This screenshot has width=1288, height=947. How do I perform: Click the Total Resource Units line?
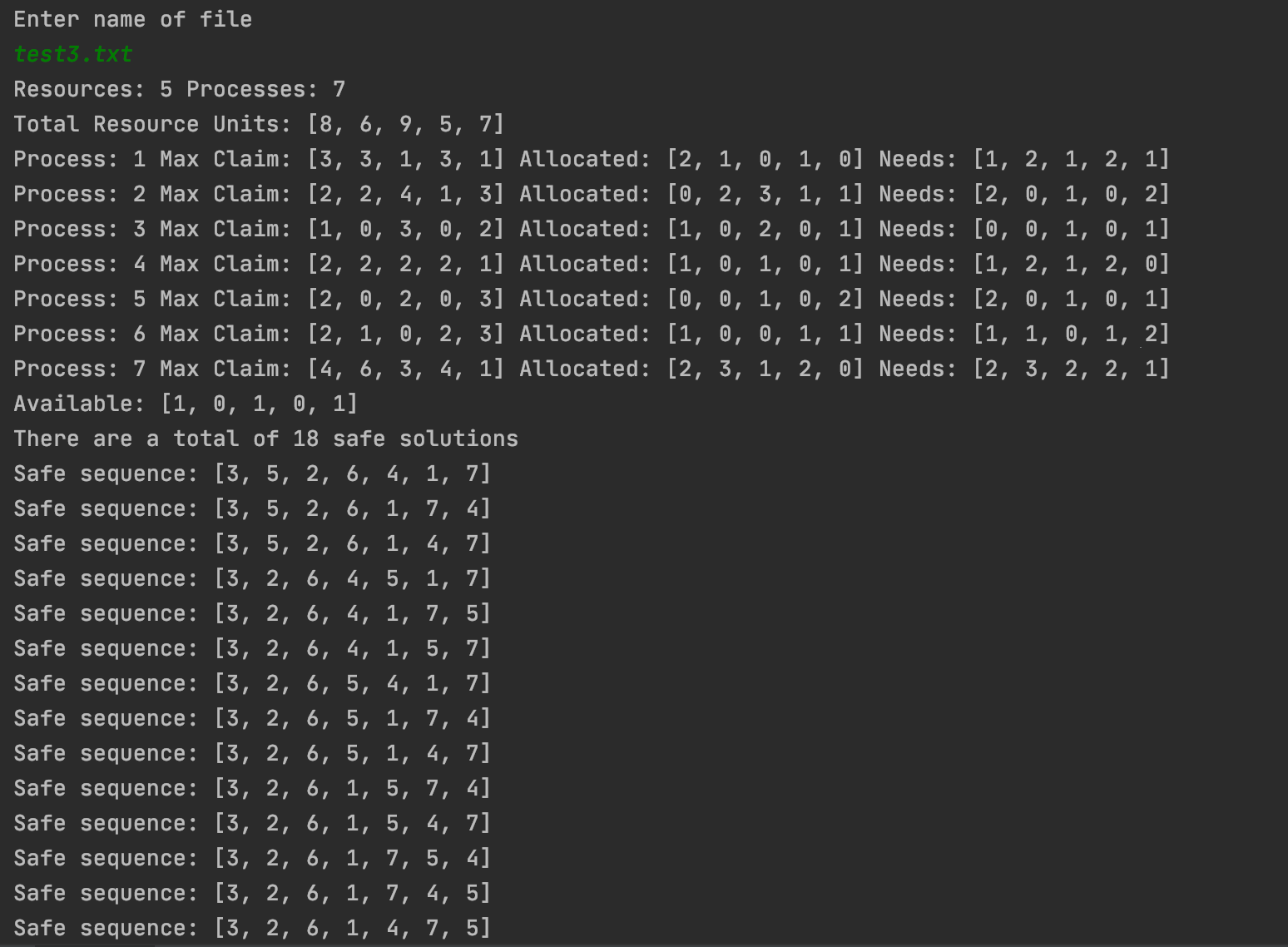(x=259, y=124)
